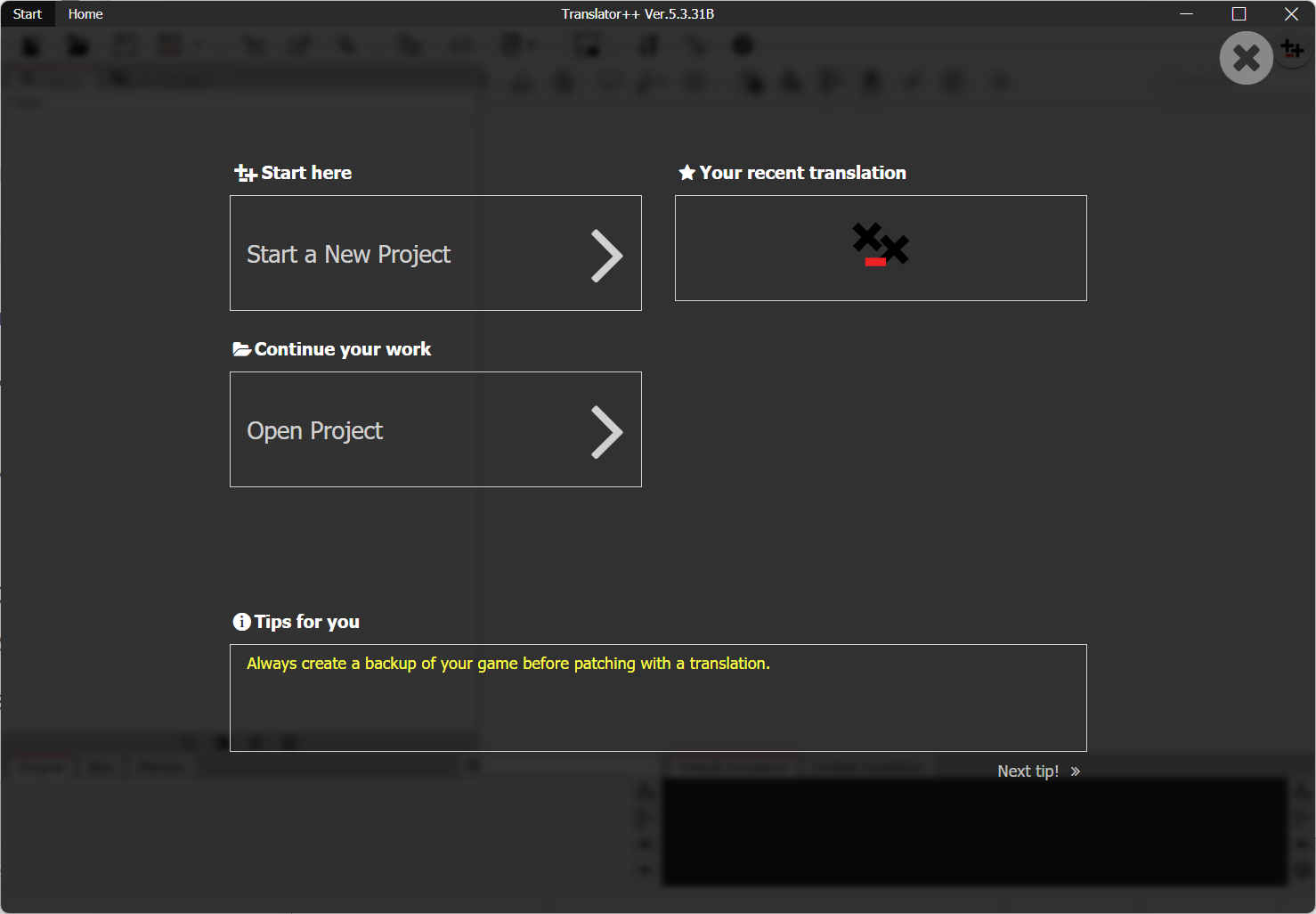Choose Open Project to continue work
The image size is (1316, 914).
(435, 429)
